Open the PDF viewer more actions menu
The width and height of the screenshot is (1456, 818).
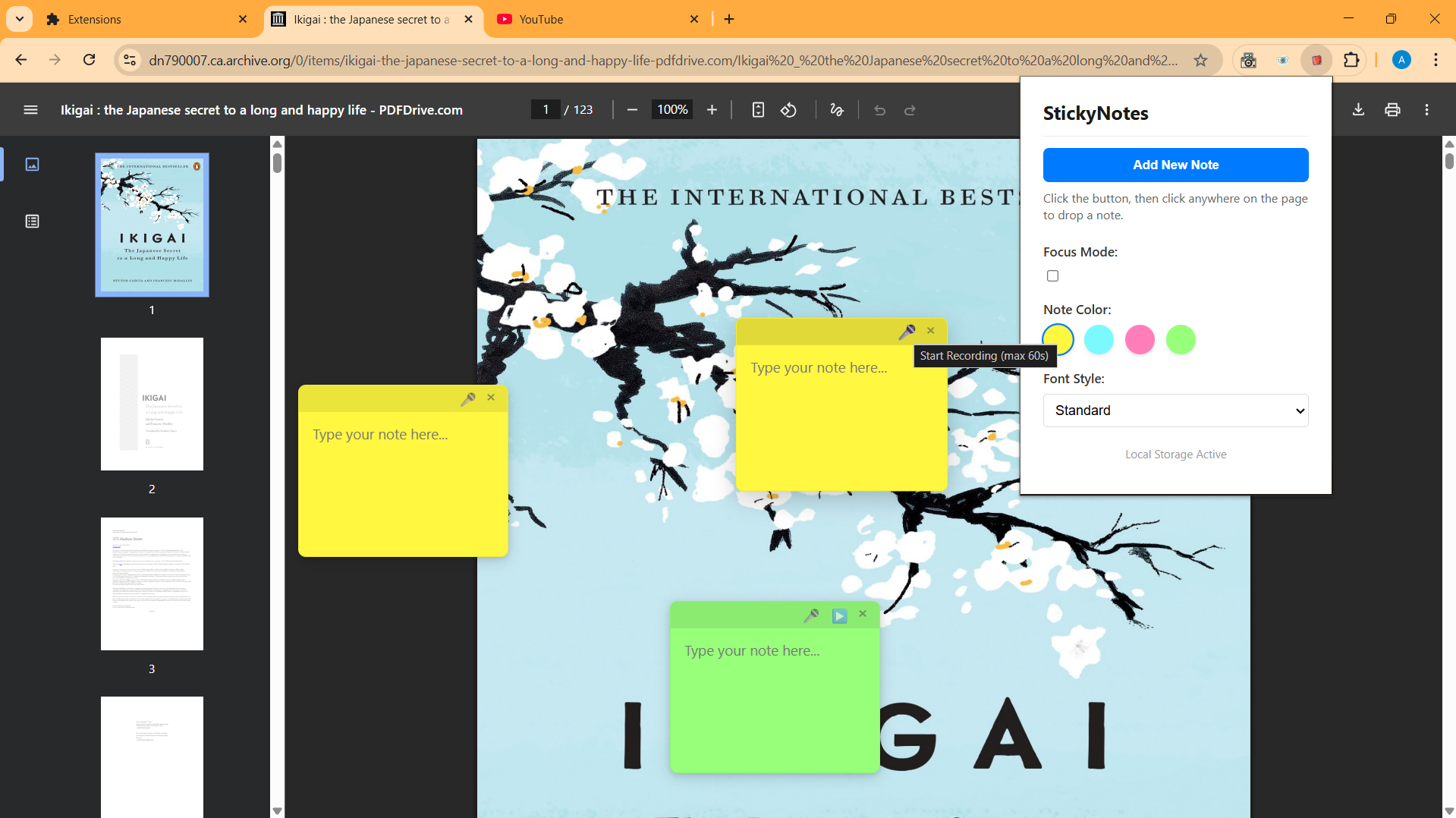tap(1426, 110)
